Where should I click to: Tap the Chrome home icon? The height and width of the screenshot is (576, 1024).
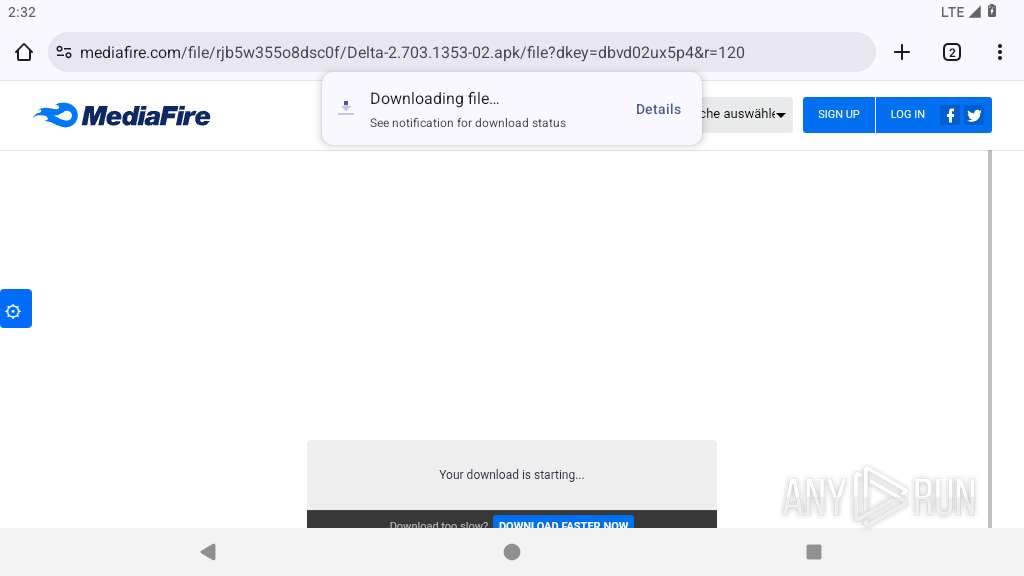(x=24, y=52)
